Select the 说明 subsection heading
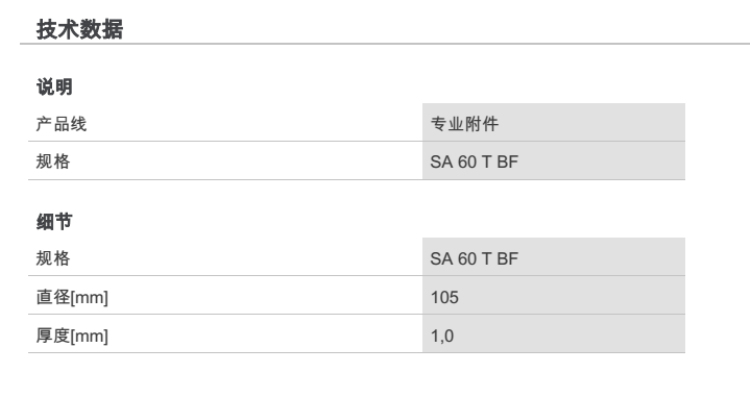Image resolution: width=750 pixels, height=397 pixels. coord(54,87)
